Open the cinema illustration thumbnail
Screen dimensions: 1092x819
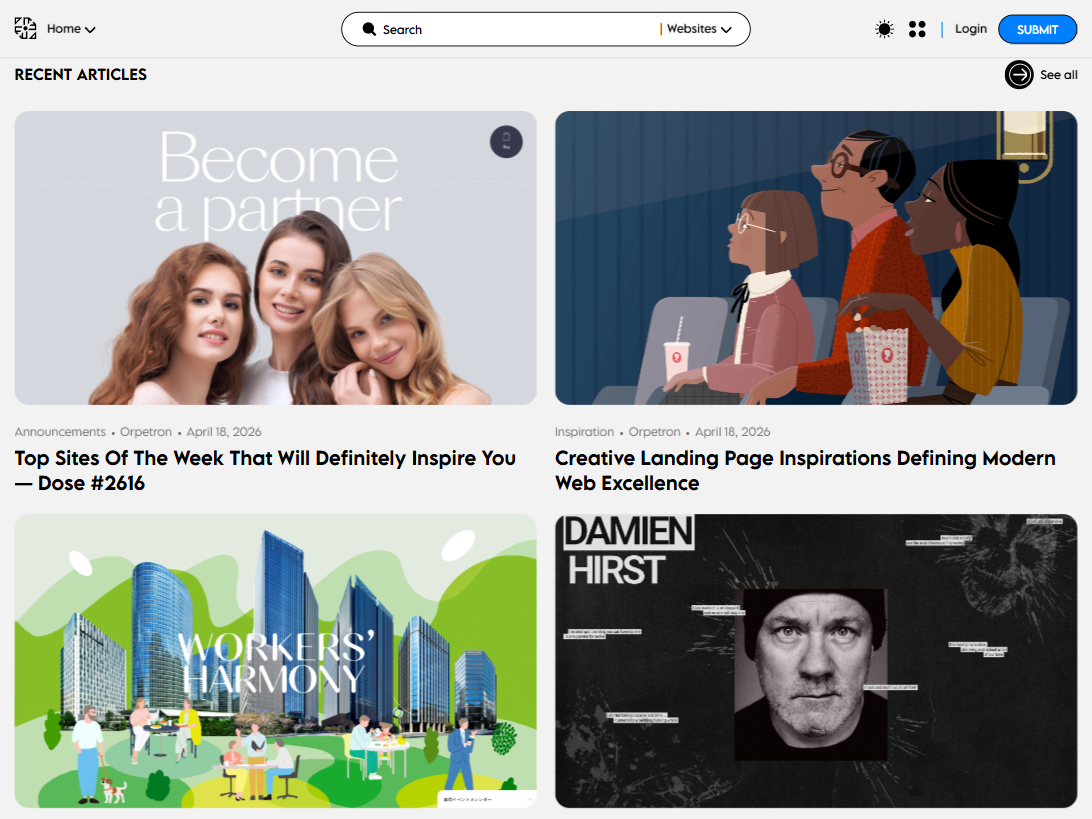tap(816, 258)
